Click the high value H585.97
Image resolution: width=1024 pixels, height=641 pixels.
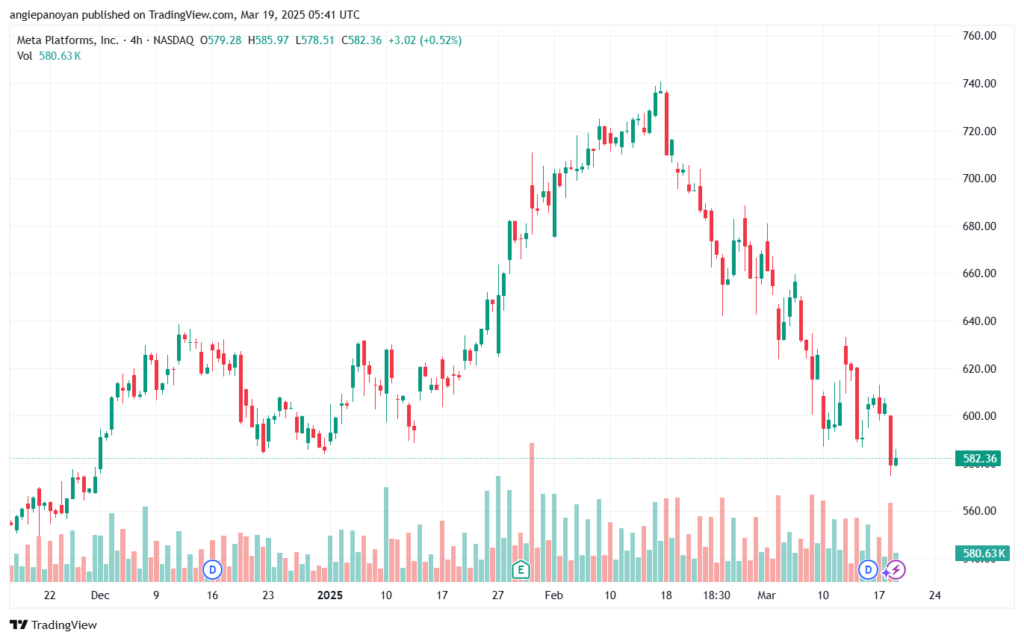pyautogui.click(x=268, y=40)
